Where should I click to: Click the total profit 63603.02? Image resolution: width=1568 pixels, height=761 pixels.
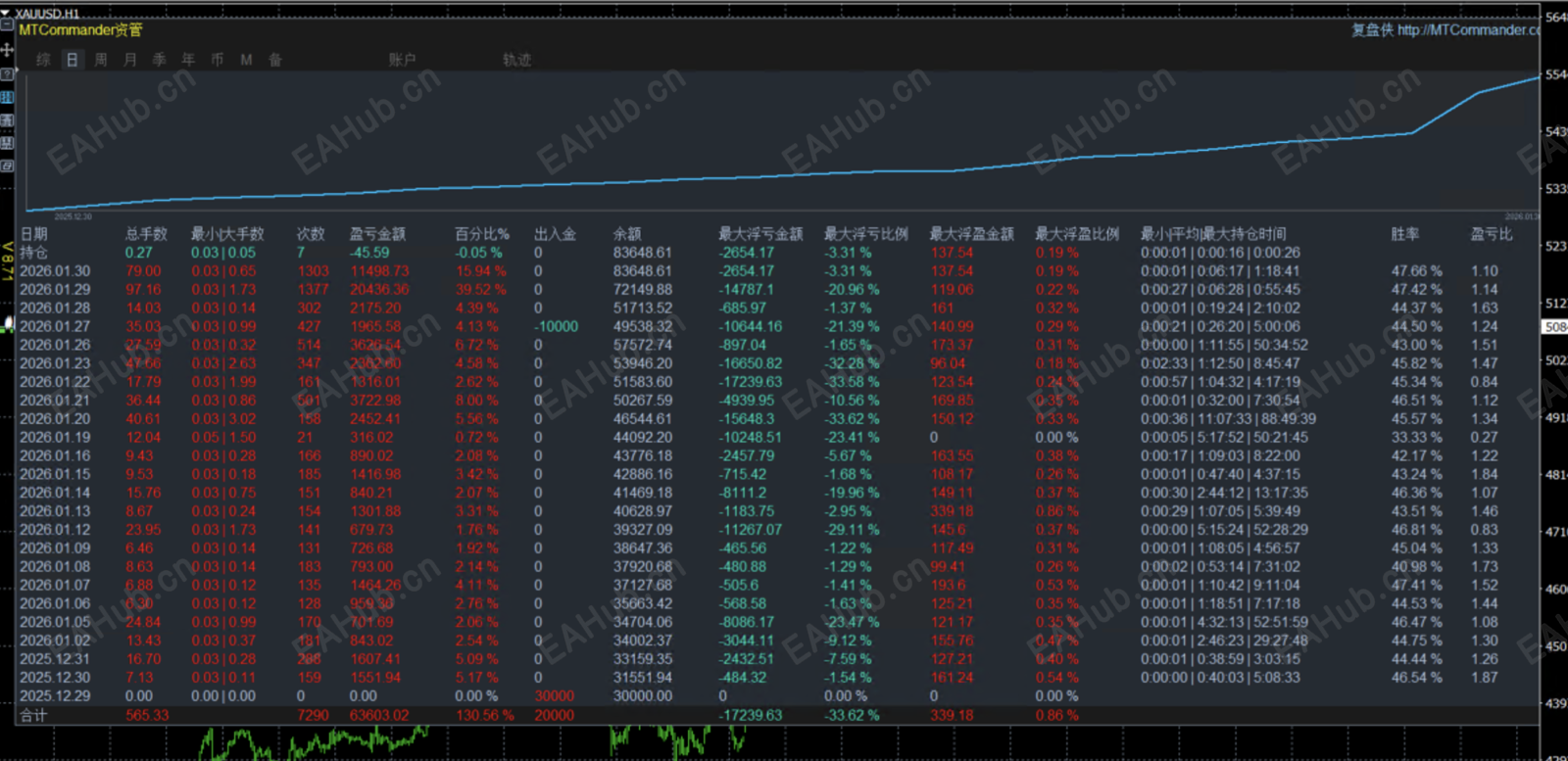(380, 716)
